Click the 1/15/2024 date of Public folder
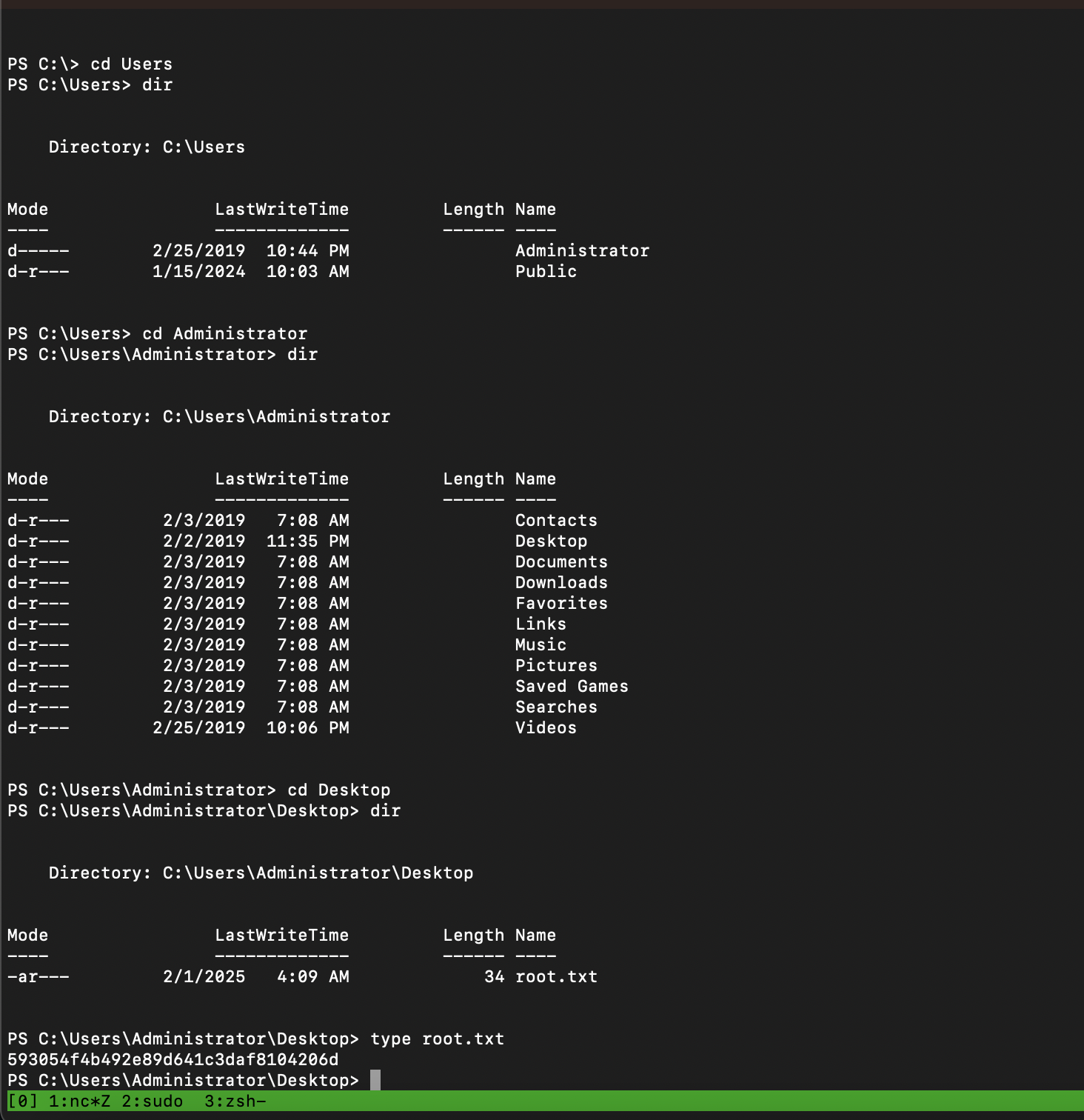The width and height of the screenshot is (1084, 1120). pyautogui.click(x=198, y=271)
